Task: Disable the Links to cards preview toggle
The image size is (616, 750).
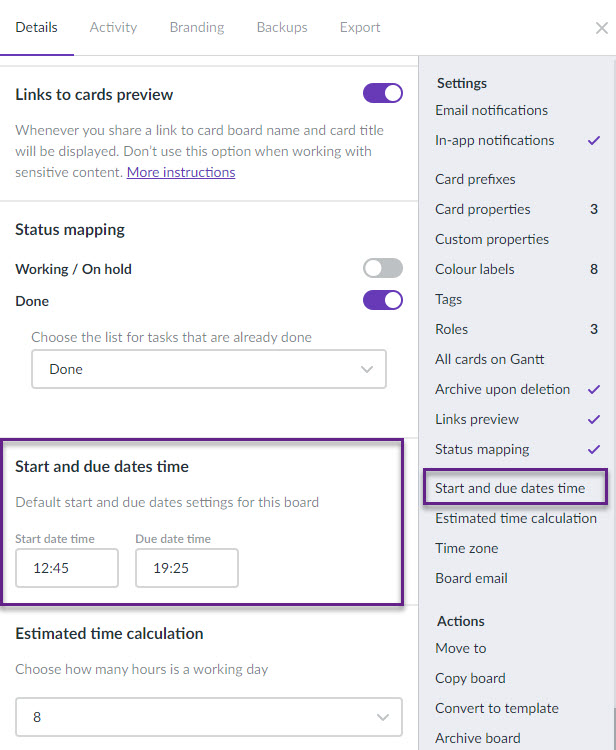Action: coord(383,93)
